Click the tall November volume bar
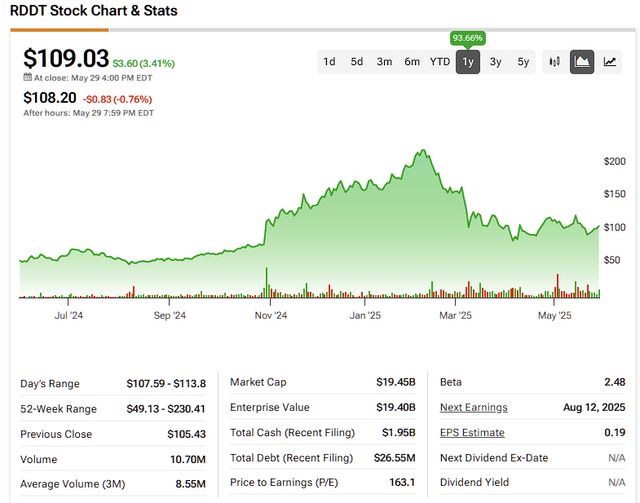640x503 pixels. (x=267, y=283)
